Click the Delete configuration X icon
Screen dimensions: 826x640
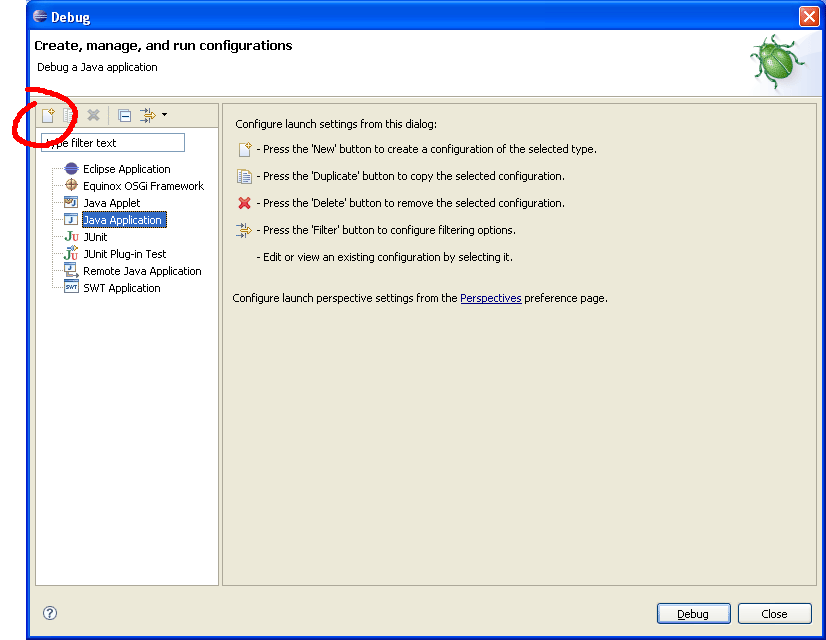point(93,116)
